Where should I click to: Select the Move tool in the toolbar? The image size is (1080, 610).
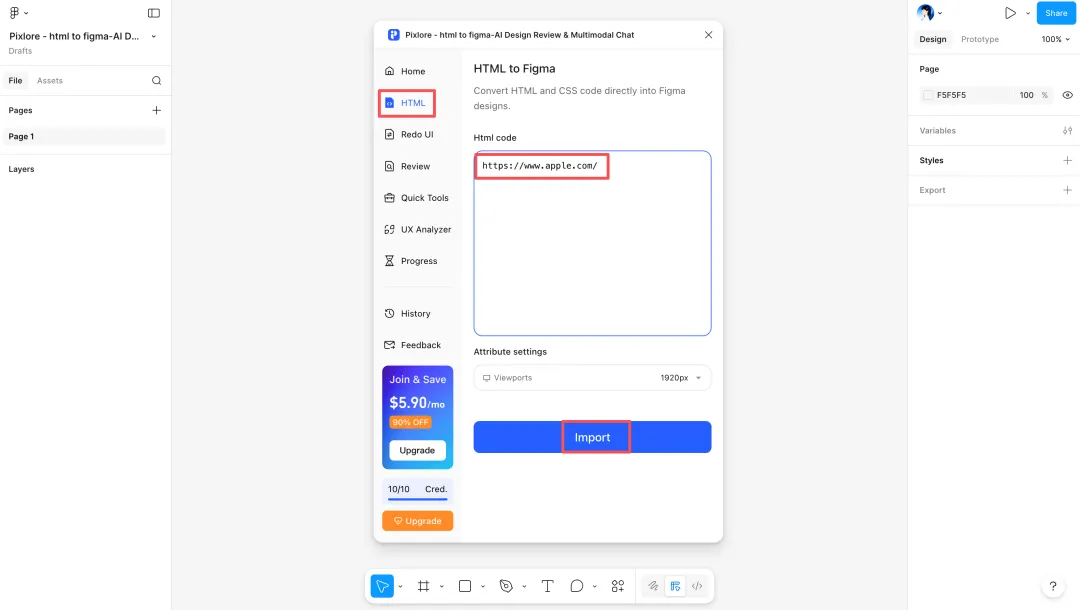pyautogui.click(x=382, y=586)
